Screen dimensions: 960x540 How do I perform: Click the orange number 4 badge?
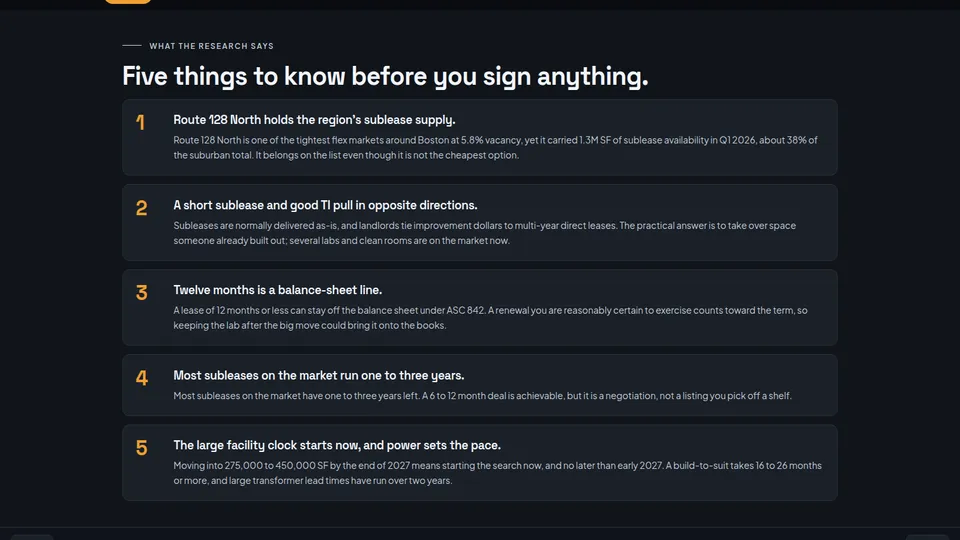tap(141, 378)
